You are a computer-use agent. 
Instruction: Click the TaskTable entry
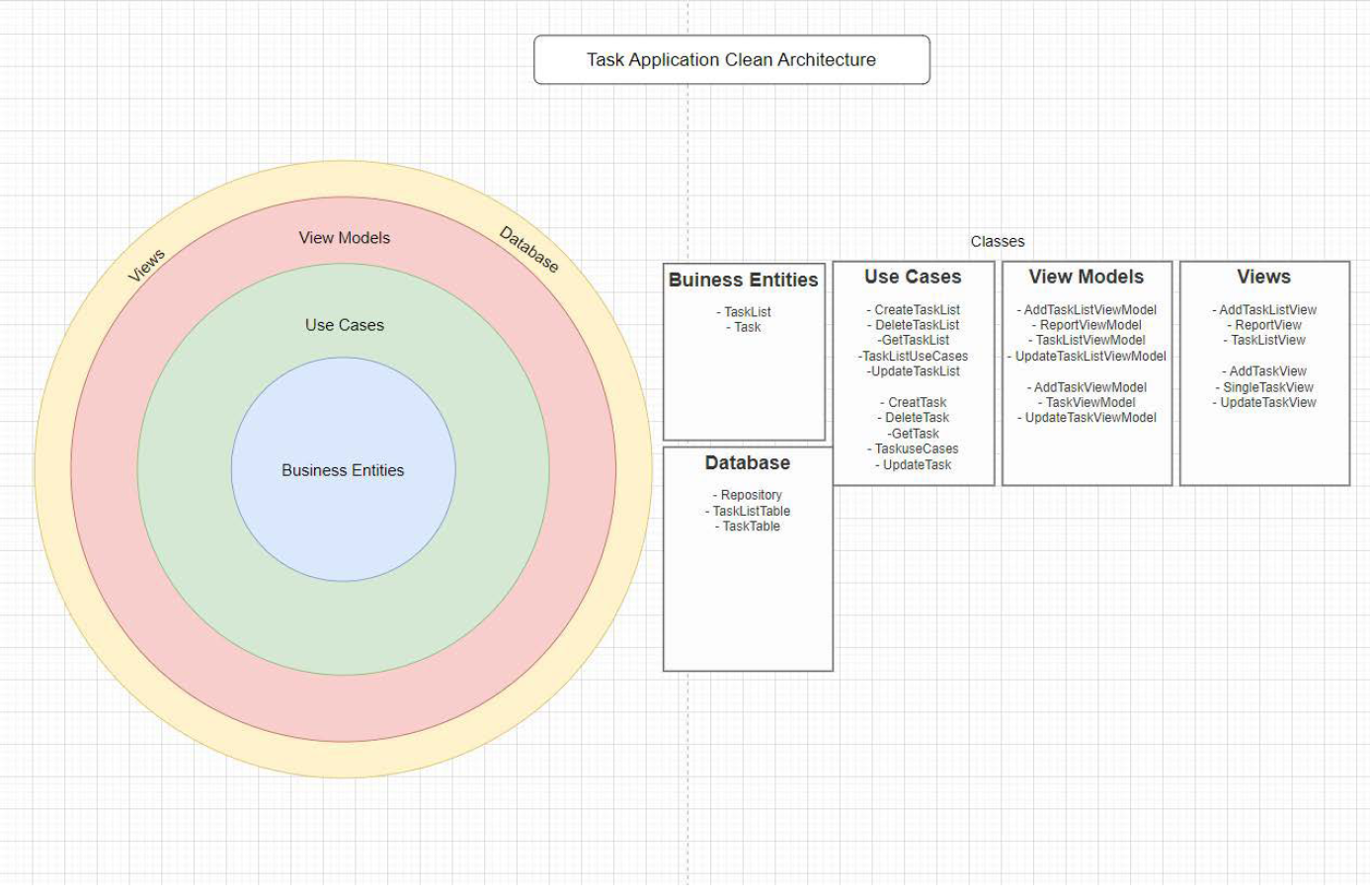[748, 527]
